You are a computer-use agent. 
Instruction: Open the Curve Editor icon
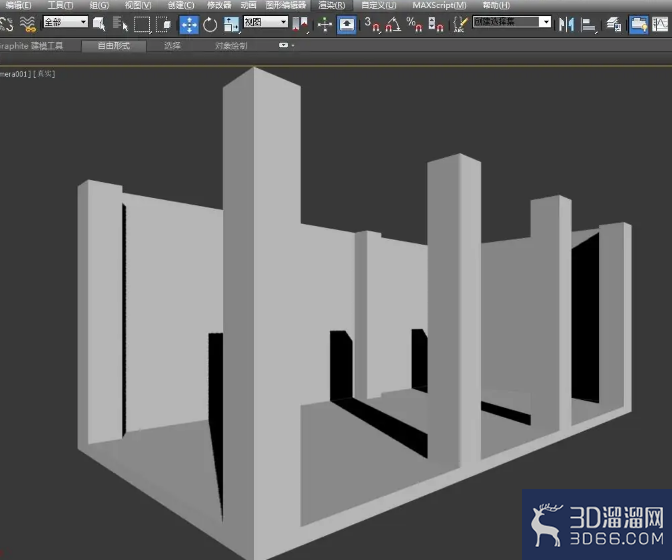[x=660, y=24]
